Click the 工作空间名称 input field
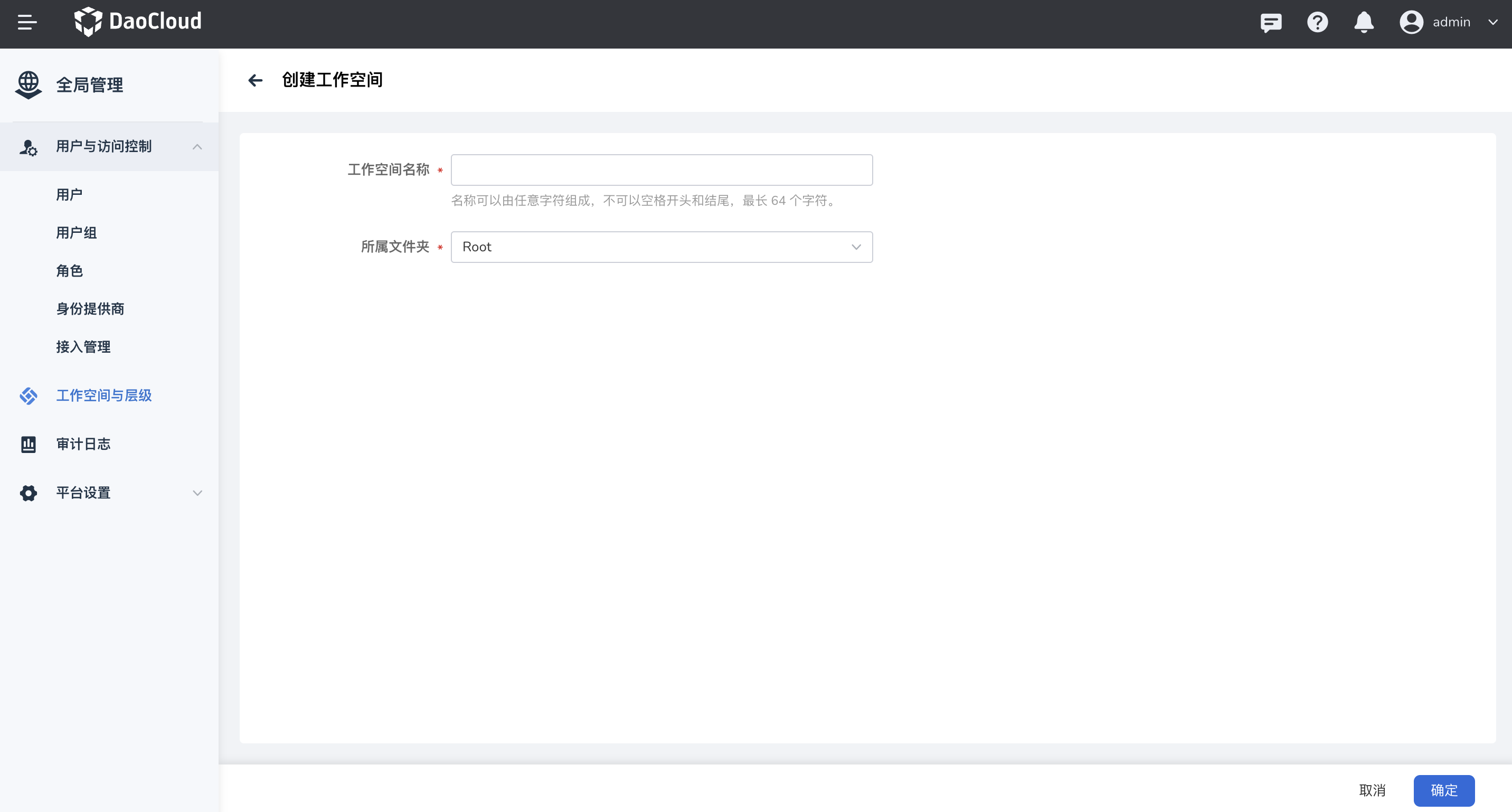 pos(661,169)
